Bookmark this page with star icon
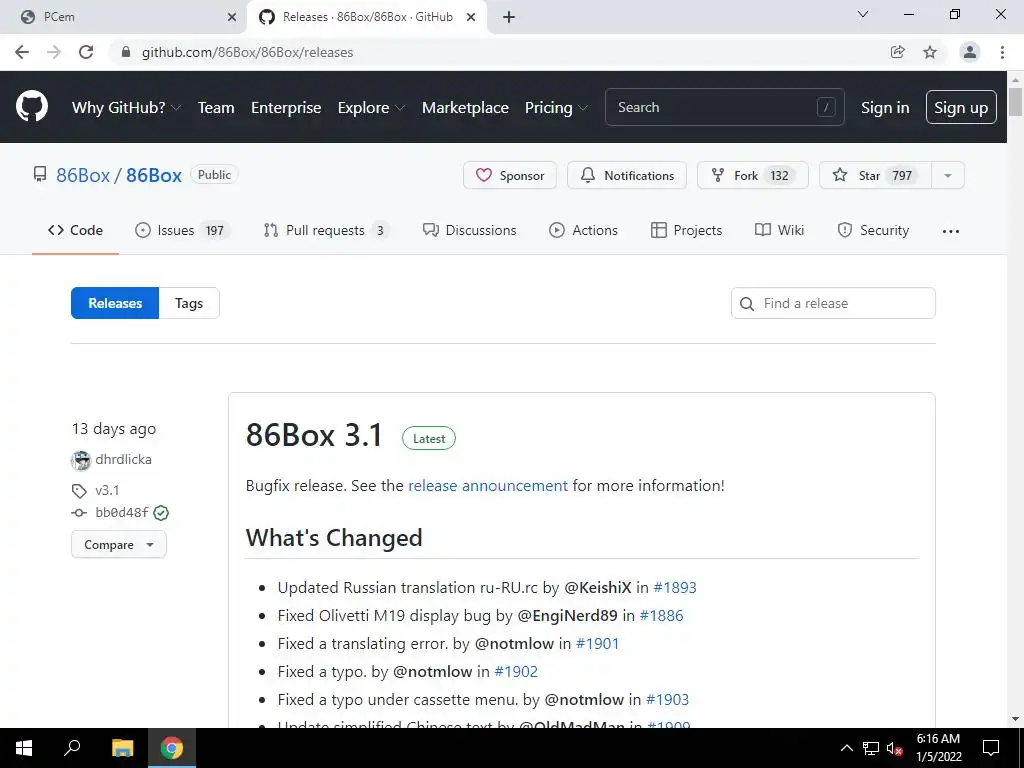 point(930,52)
